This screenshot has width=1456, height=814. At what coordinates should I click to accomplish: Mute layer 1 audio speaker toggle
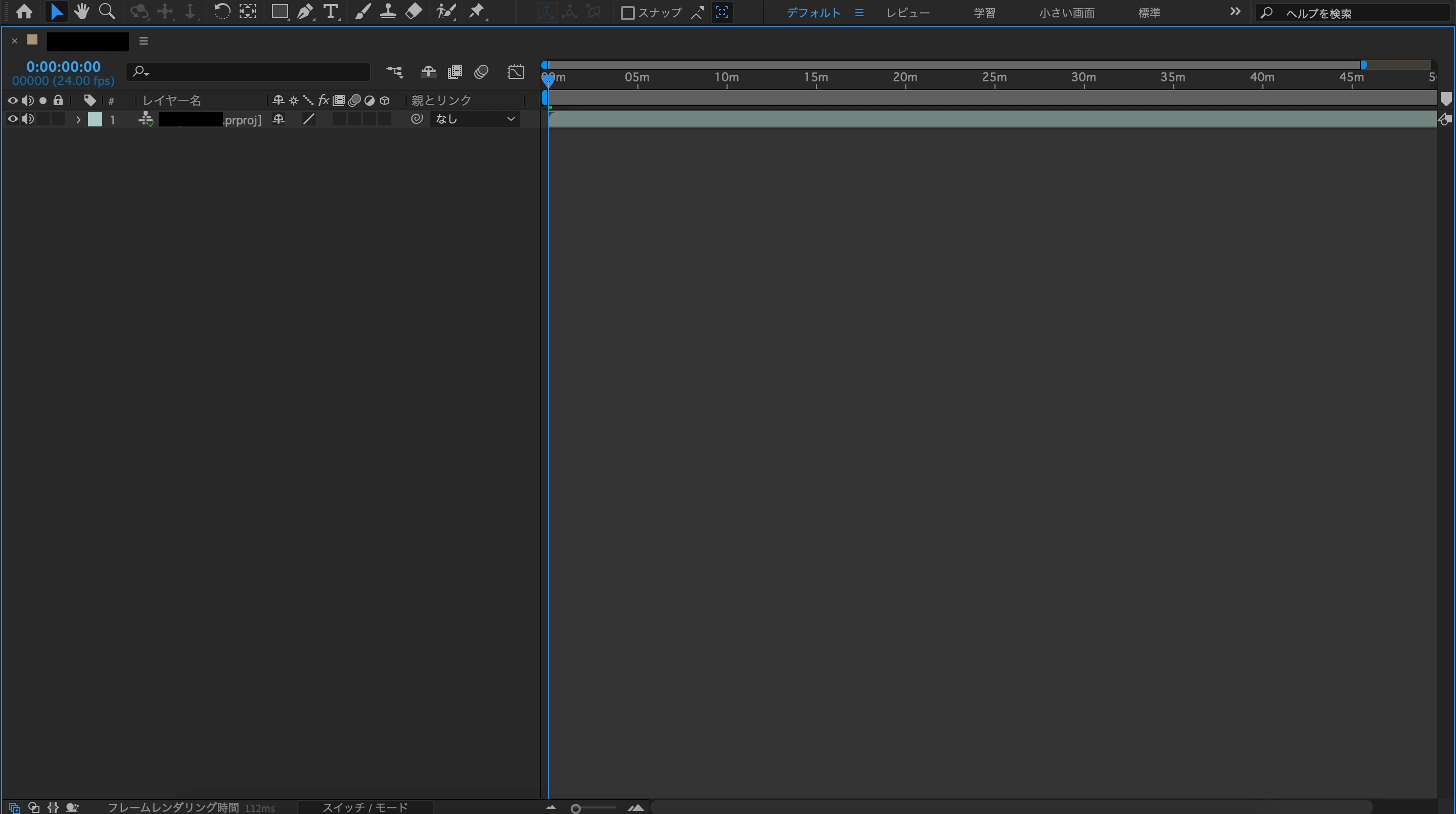[28, 119]
